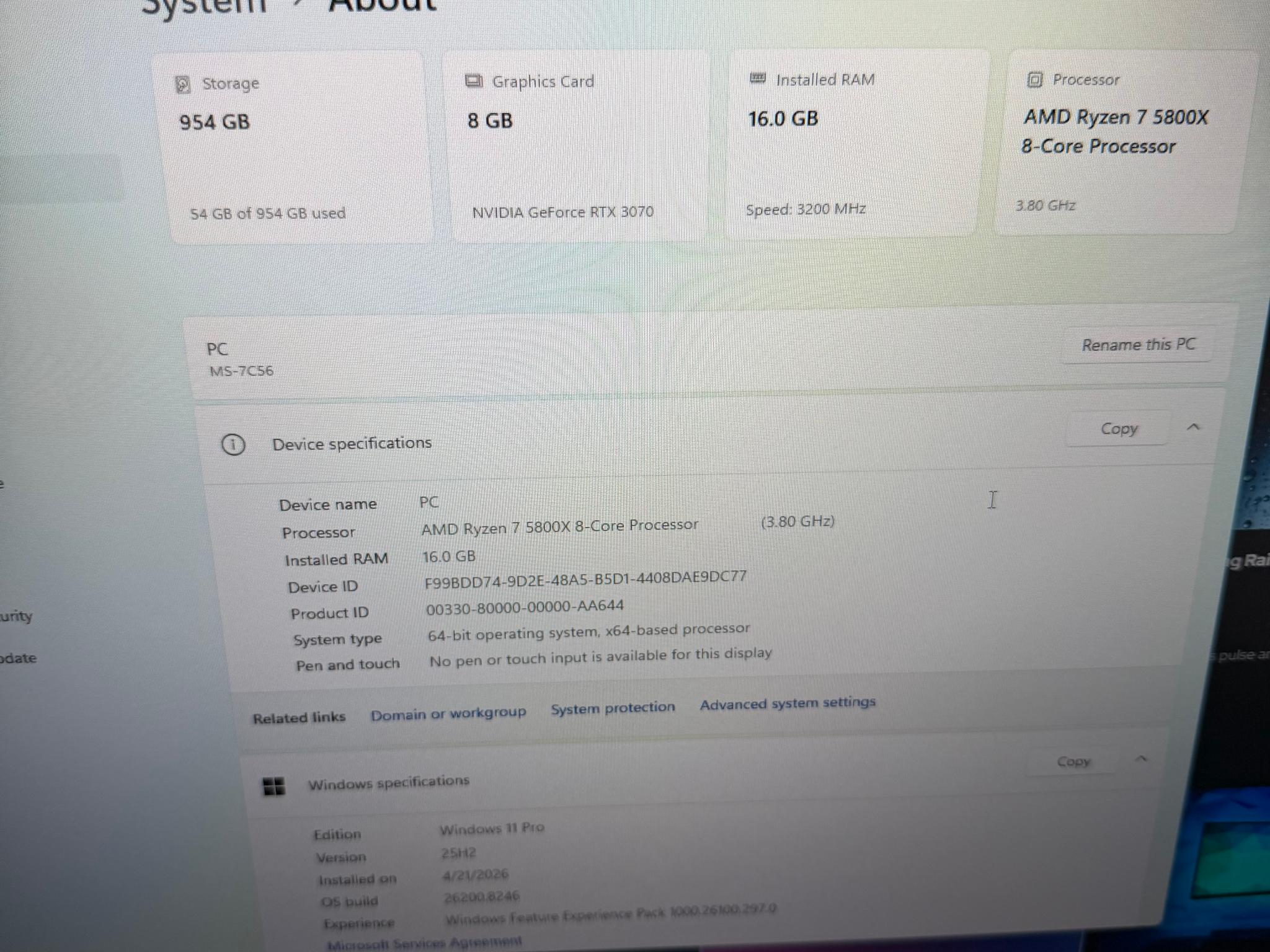Click the '4/21/2026' installed on date
This screenshot has height=952, width=1270.
476,875
